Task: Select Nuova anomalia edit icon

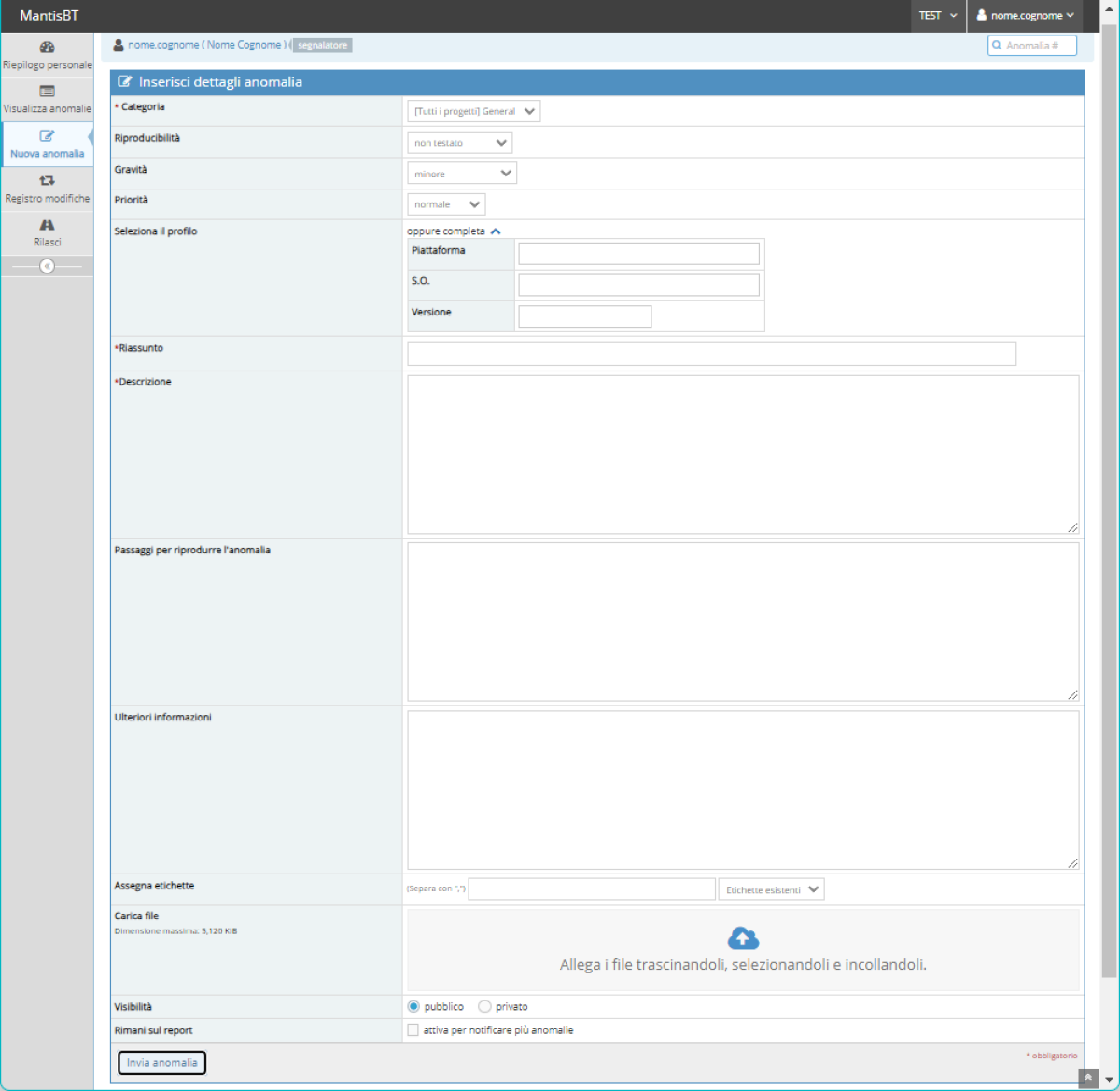Action: pos(47,136)
